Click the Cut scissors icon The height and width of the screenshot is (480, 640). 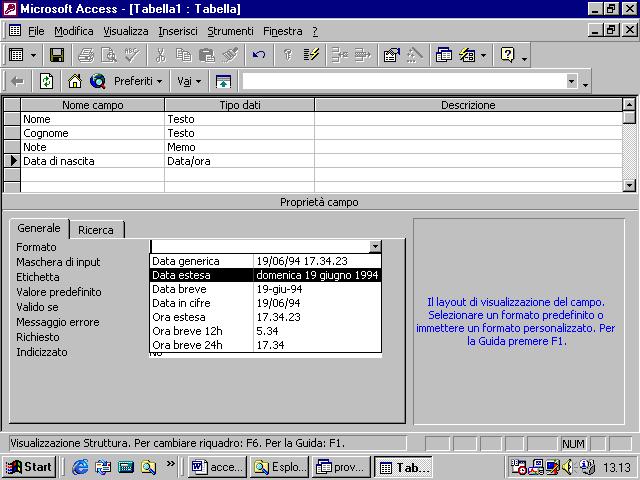161,55
